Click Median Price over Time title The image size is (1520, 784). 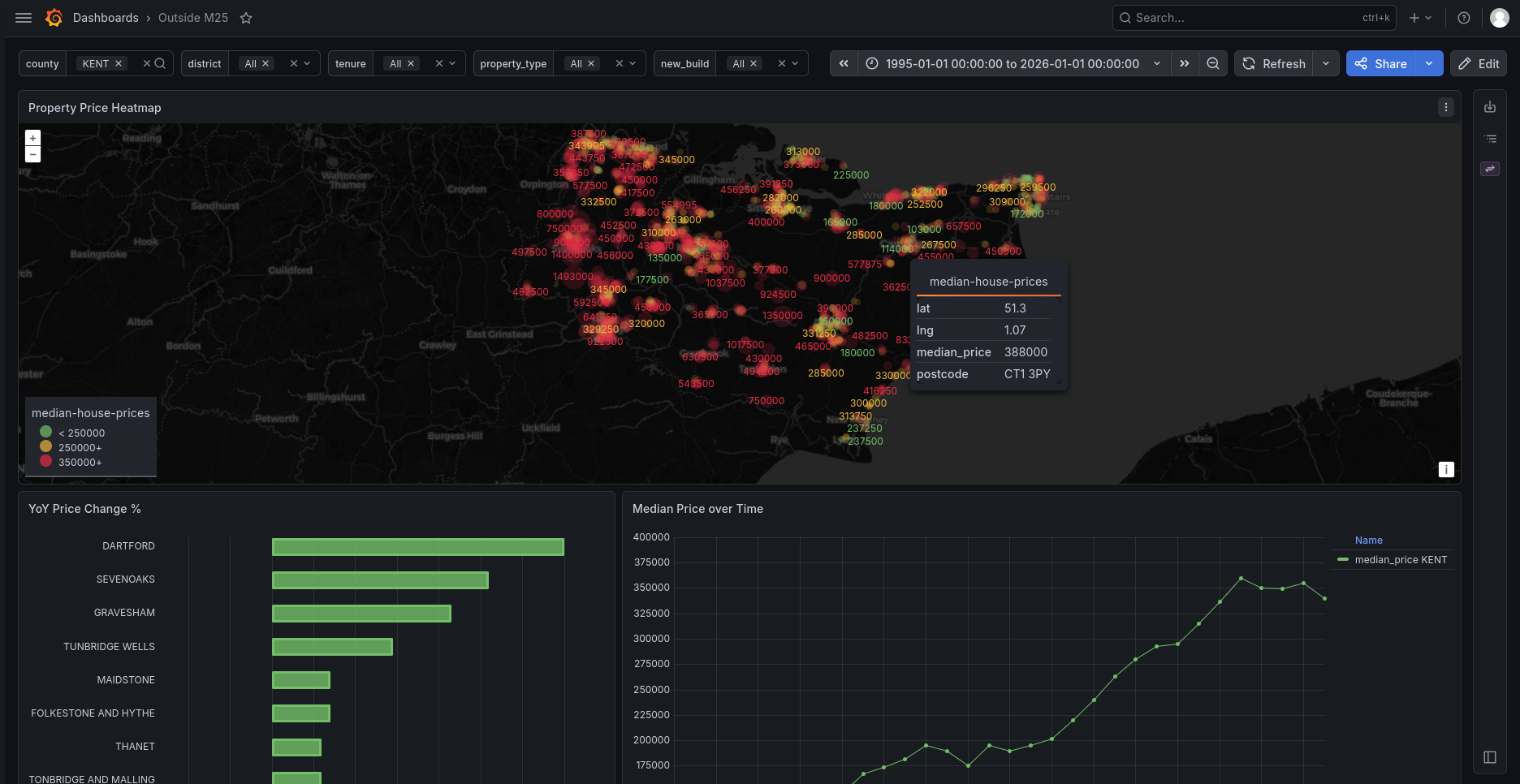coord(697,509)
